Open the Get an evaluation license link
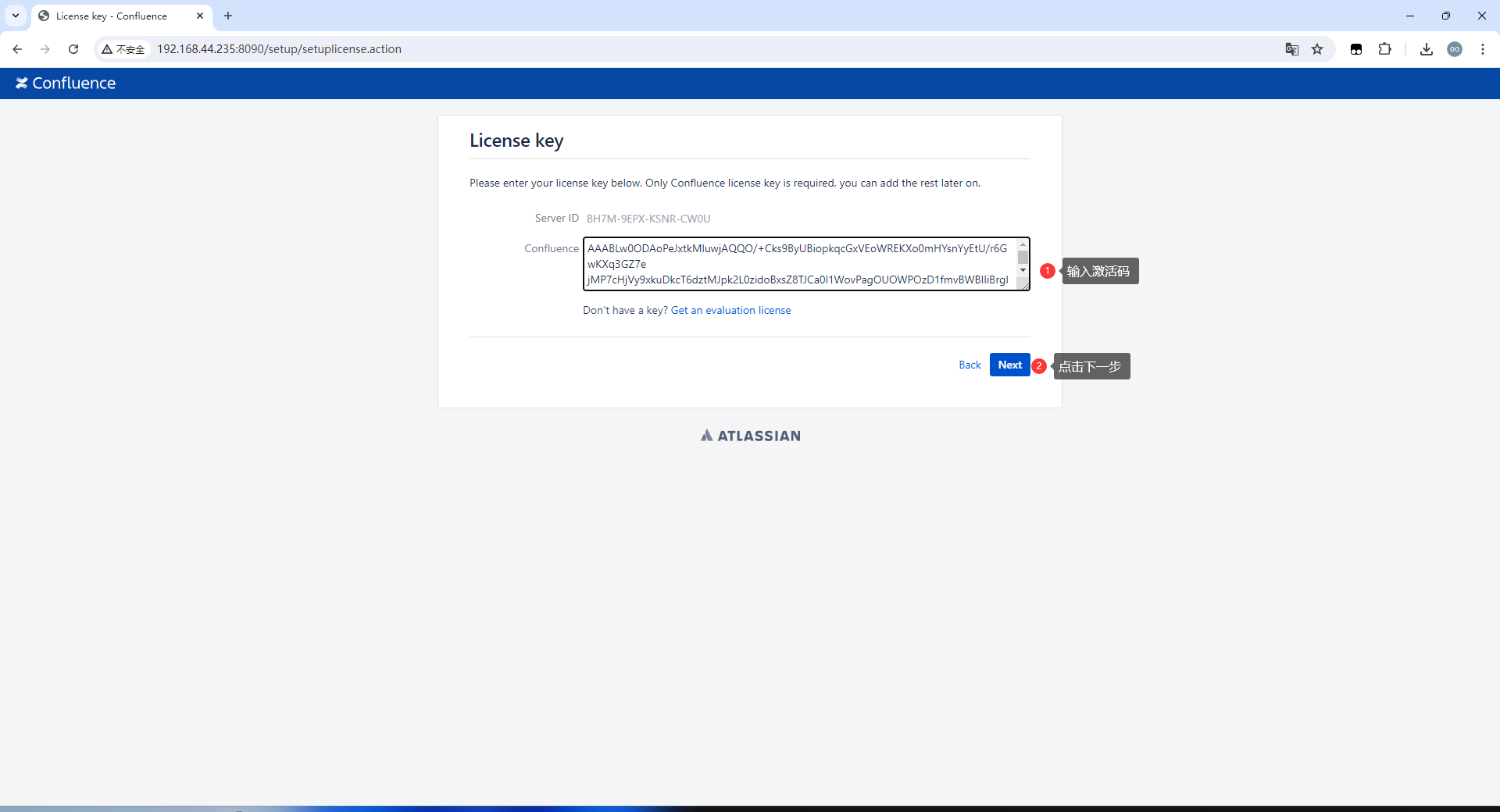The image size is (1500, 812). coord(730,311)
